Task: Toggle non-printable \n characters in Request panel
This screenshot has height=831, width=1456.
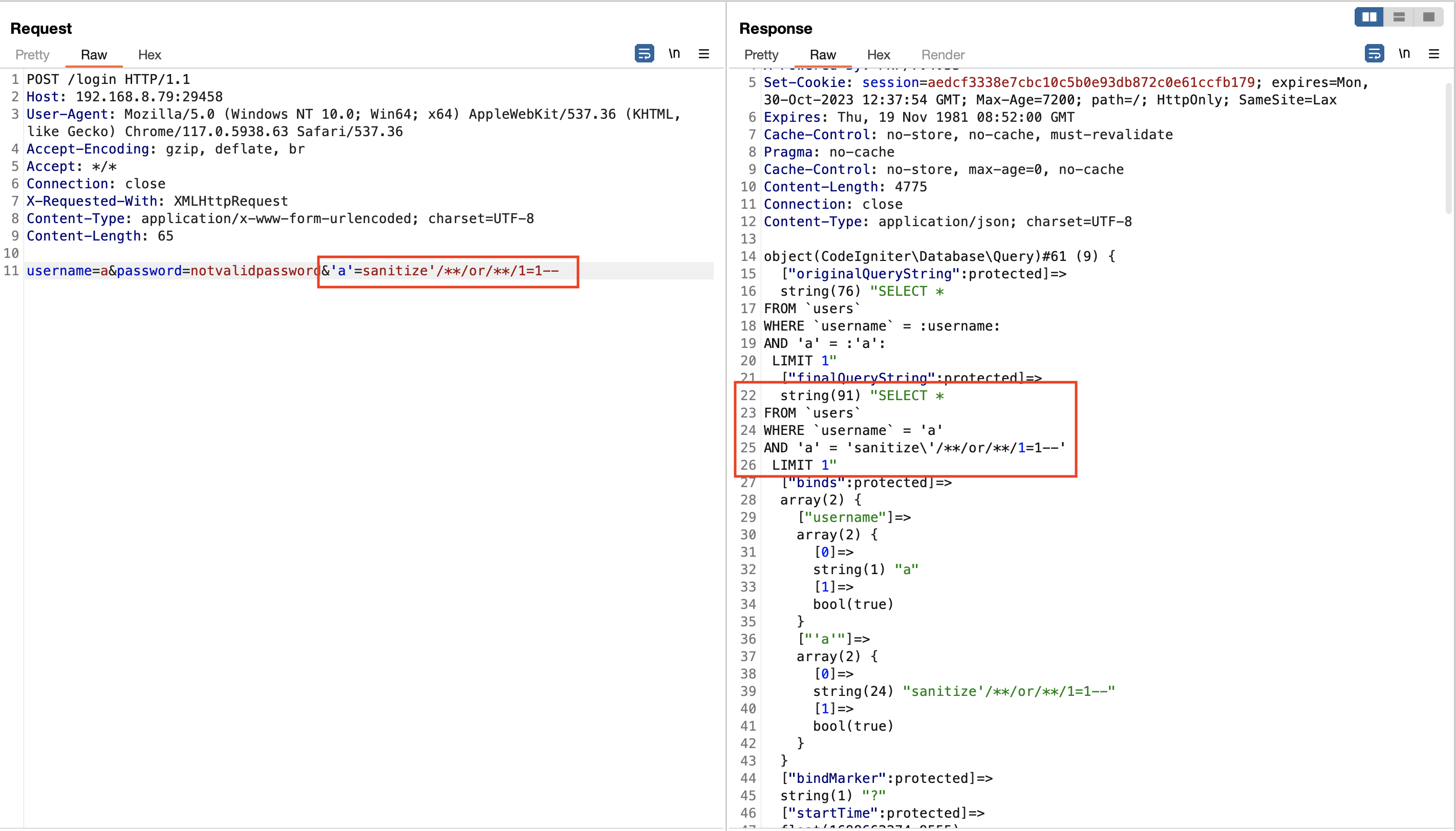Action: pyautogui.click(x=674, y=54)
